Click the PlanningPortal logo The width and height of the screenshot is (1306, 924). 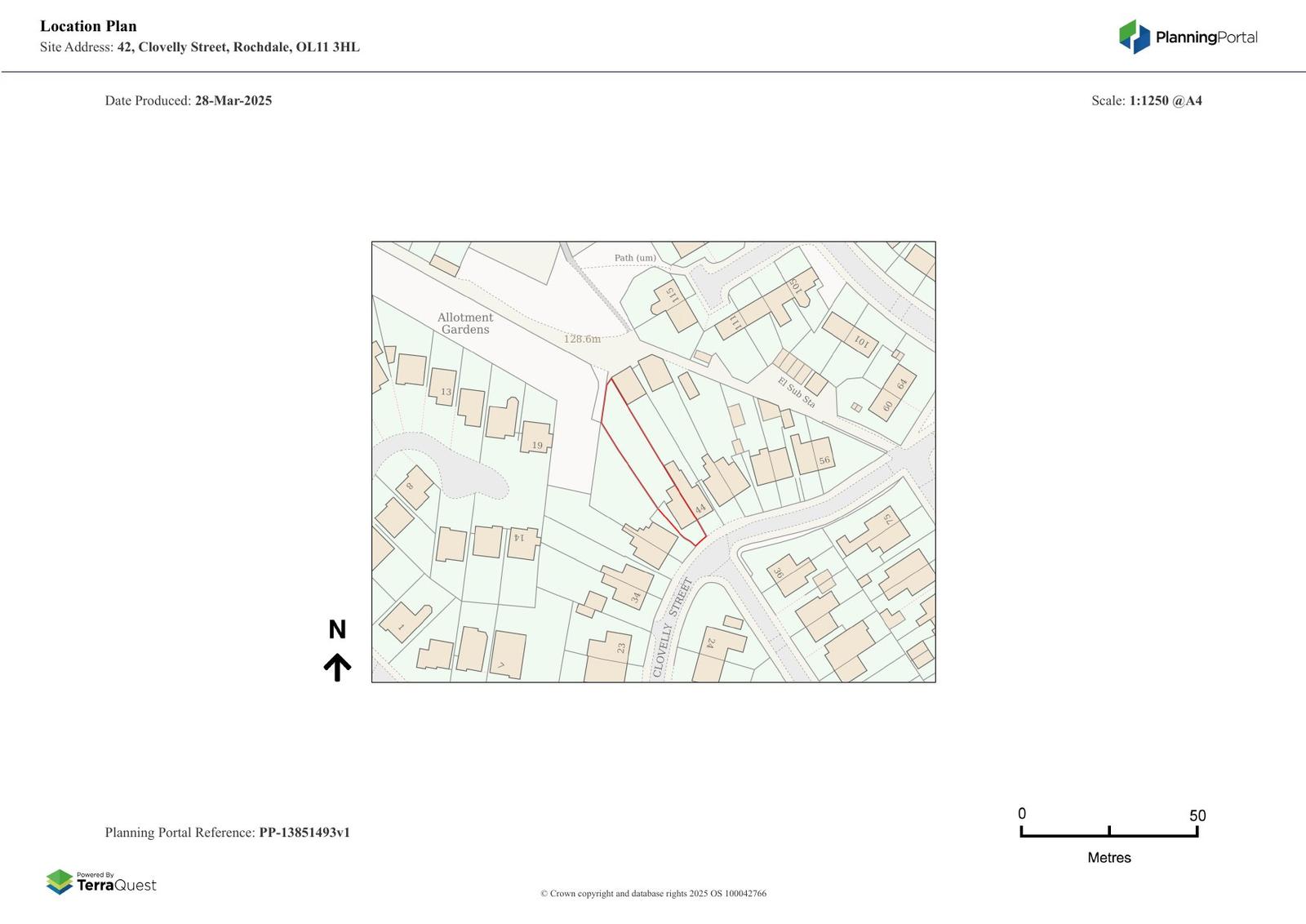[1188, 37]
